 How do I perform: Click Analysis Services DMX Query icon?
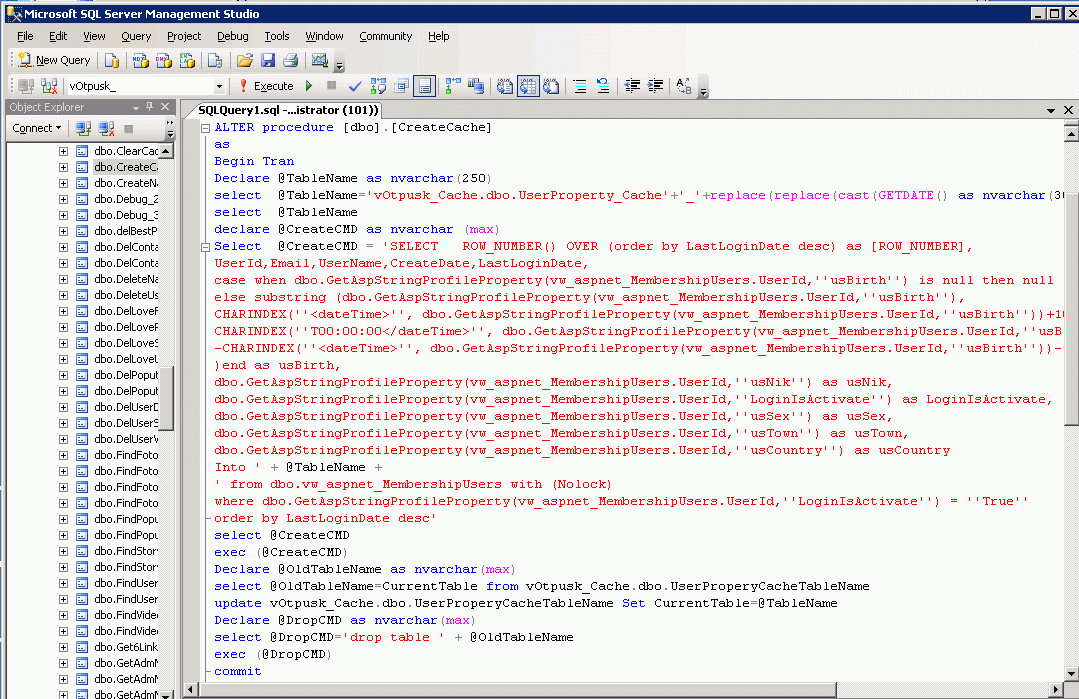pos(164,61)
